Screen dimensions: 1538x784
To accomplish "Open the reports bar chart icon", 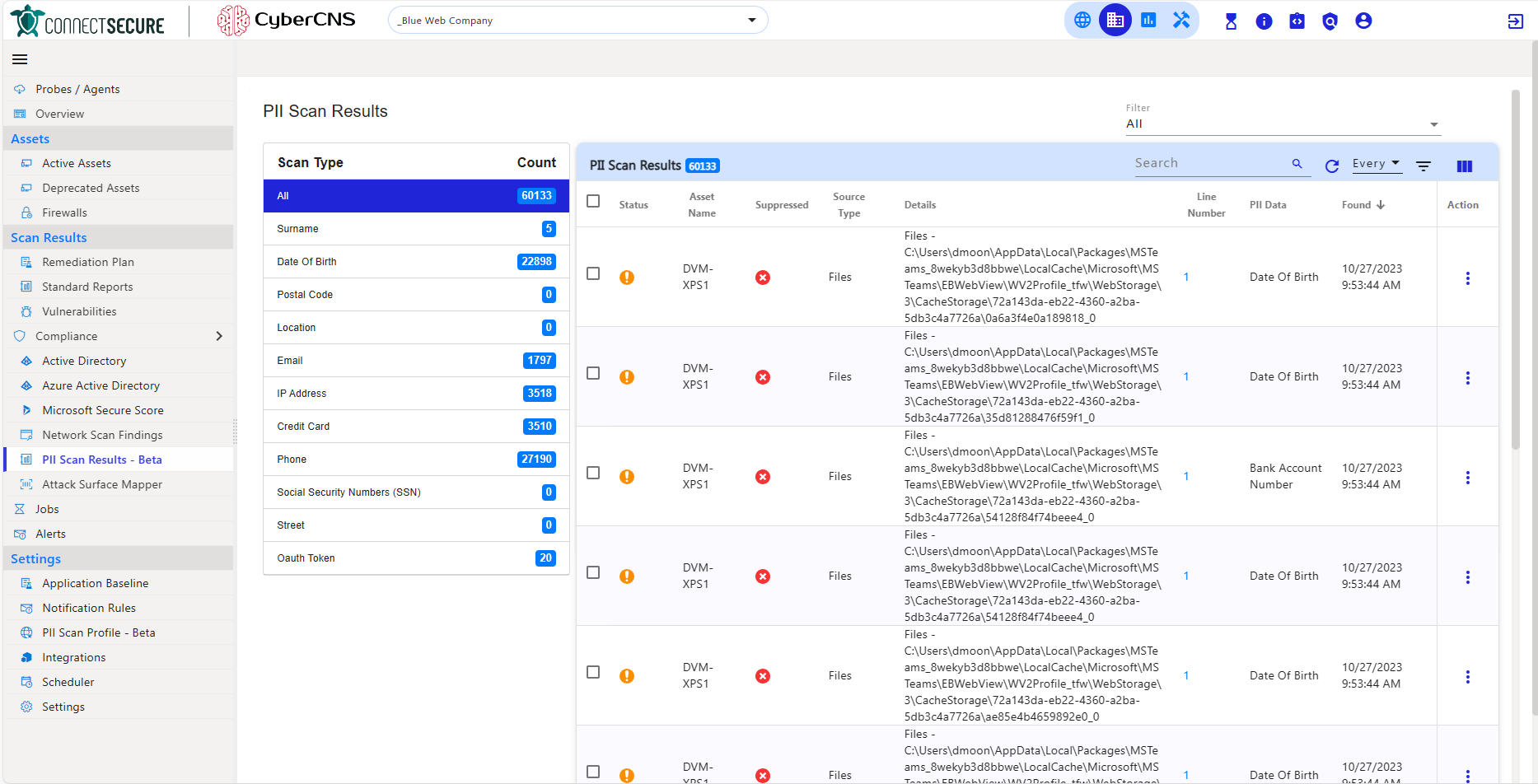I will point(1148,20).
